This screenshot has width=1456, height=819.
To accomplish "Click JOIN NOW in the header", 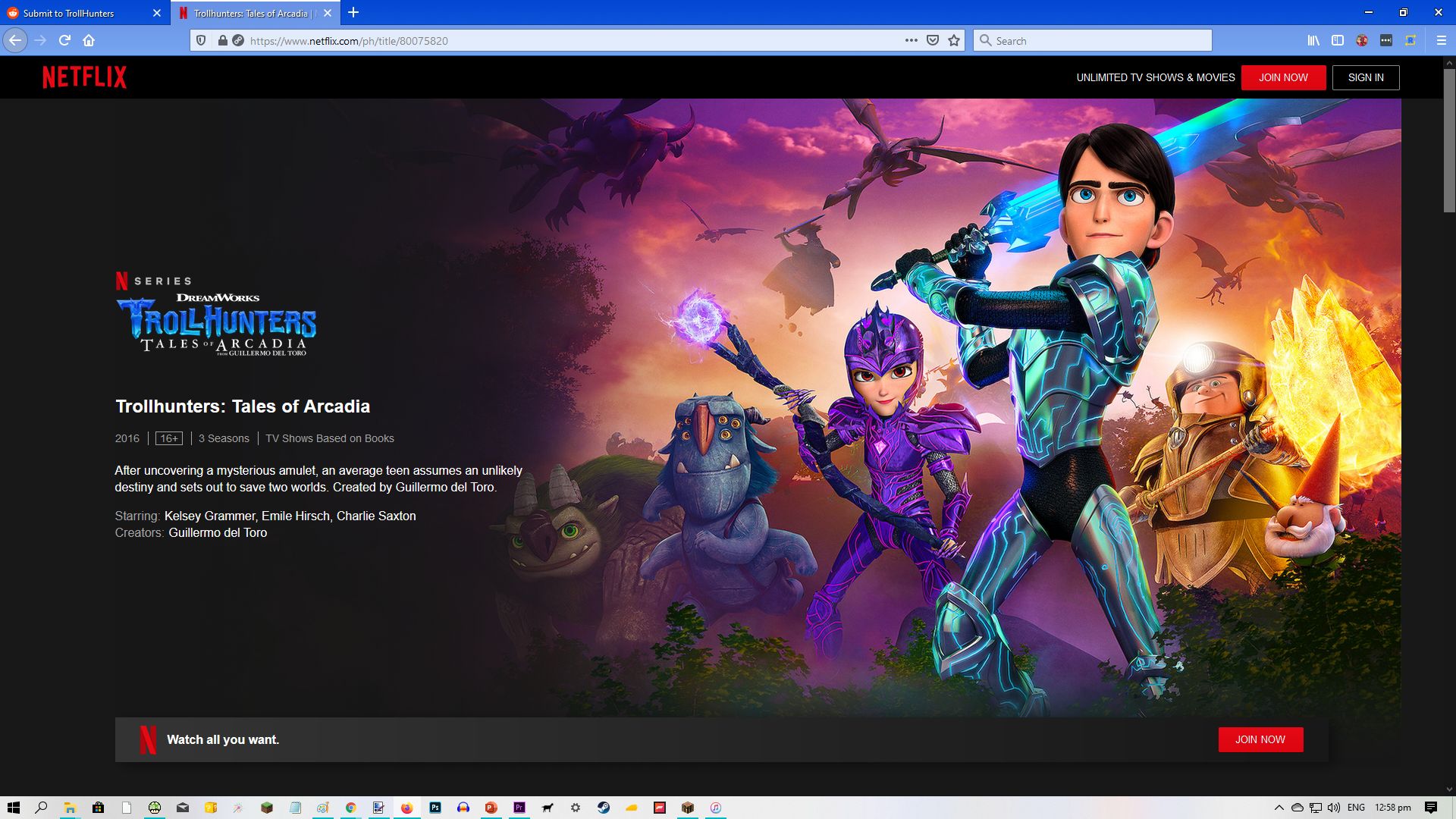I will [1283, 77].
